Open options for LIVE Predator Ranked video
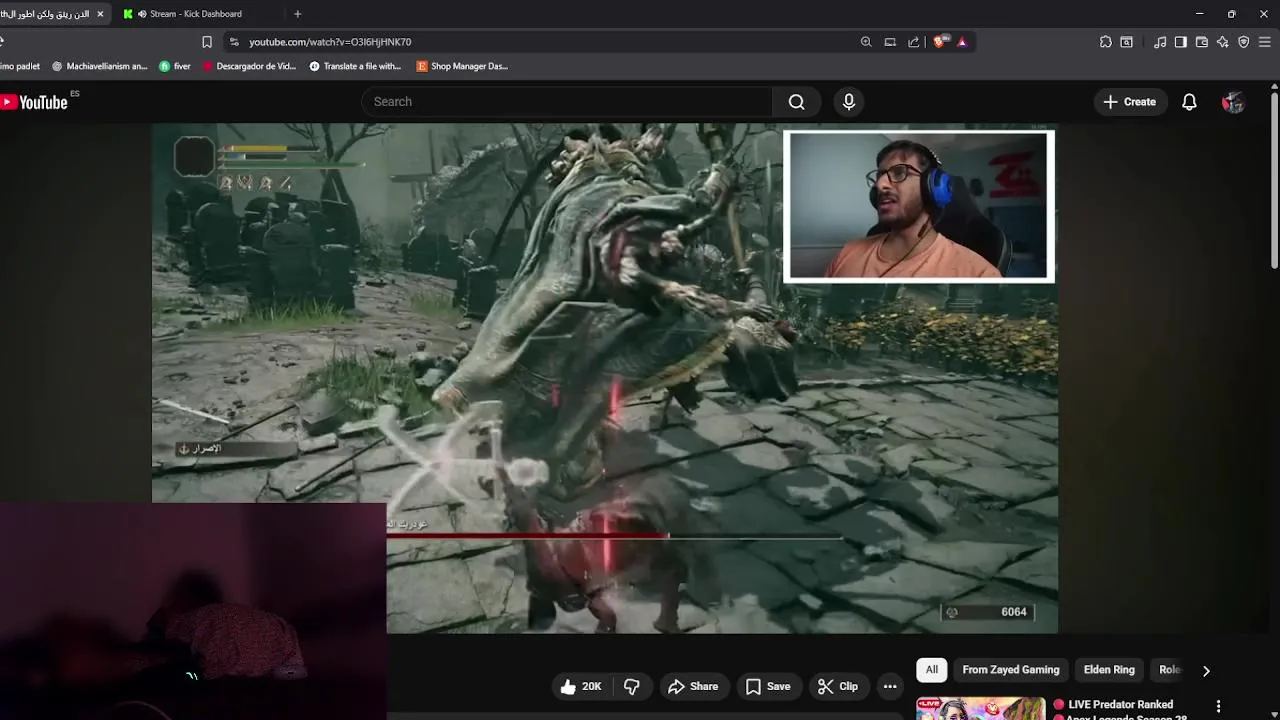Screen dimensions: 1280x720 [x=1218, y=706]
